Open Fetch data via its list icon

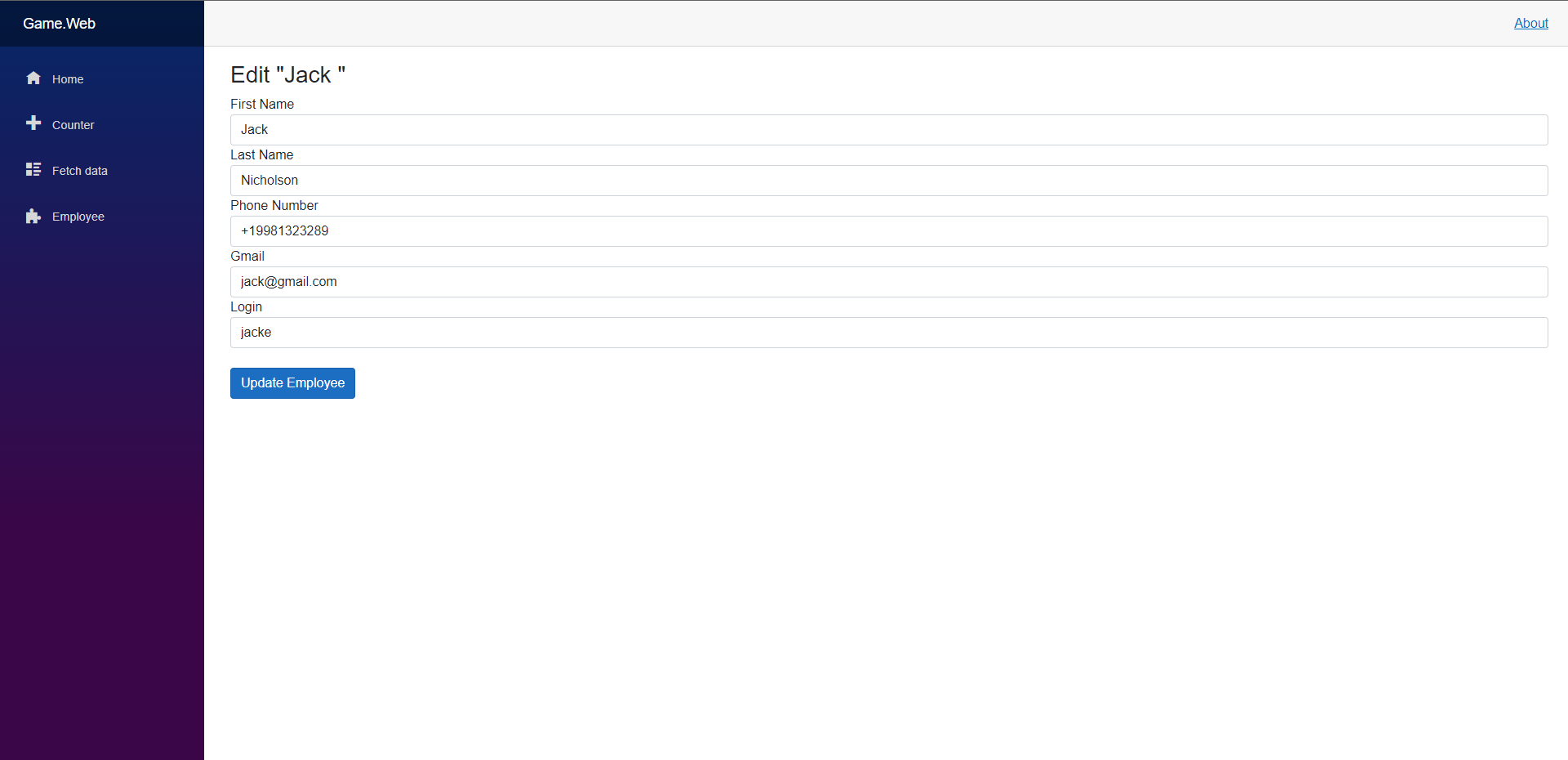(x=33, y=169)
